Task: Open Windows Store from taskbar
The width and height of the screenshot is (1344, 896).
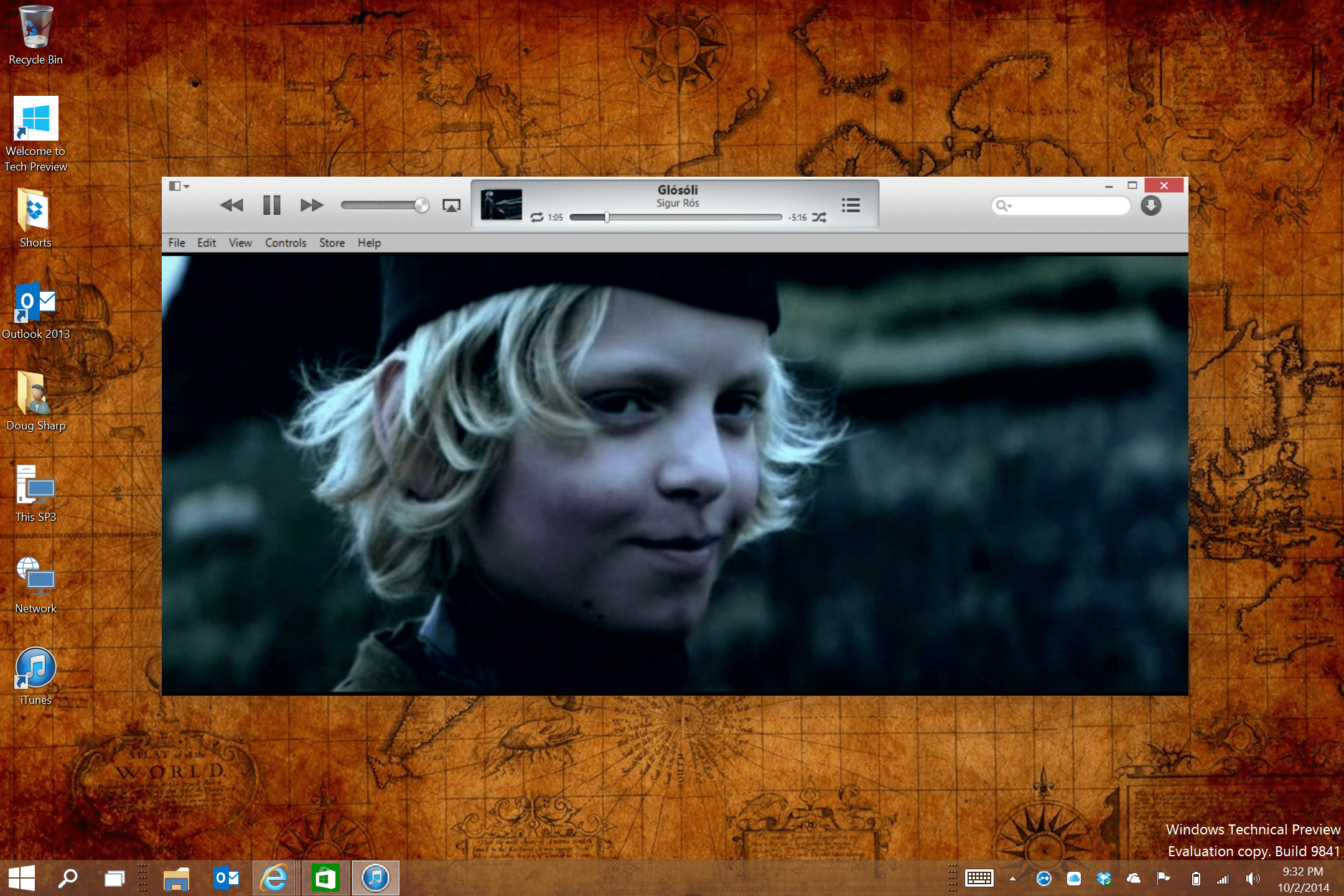Action: (325, 878)
